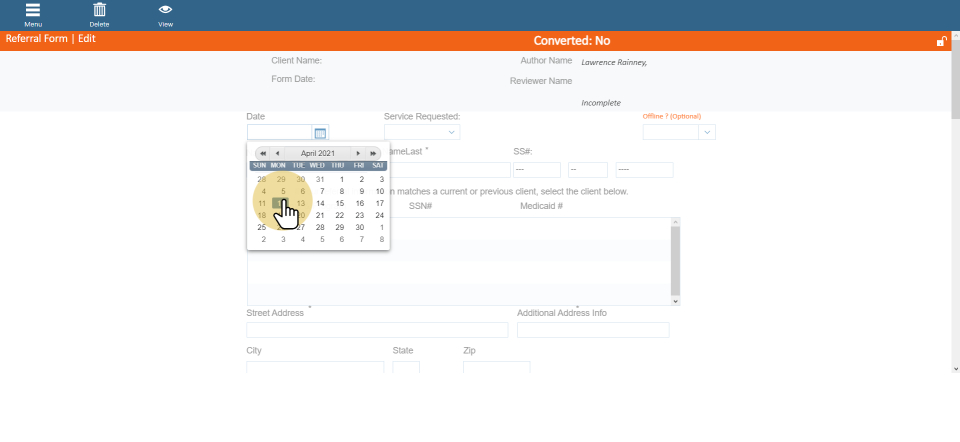Click the City text field
Viewport: 960px width, 442px height.
click(315, 369)
